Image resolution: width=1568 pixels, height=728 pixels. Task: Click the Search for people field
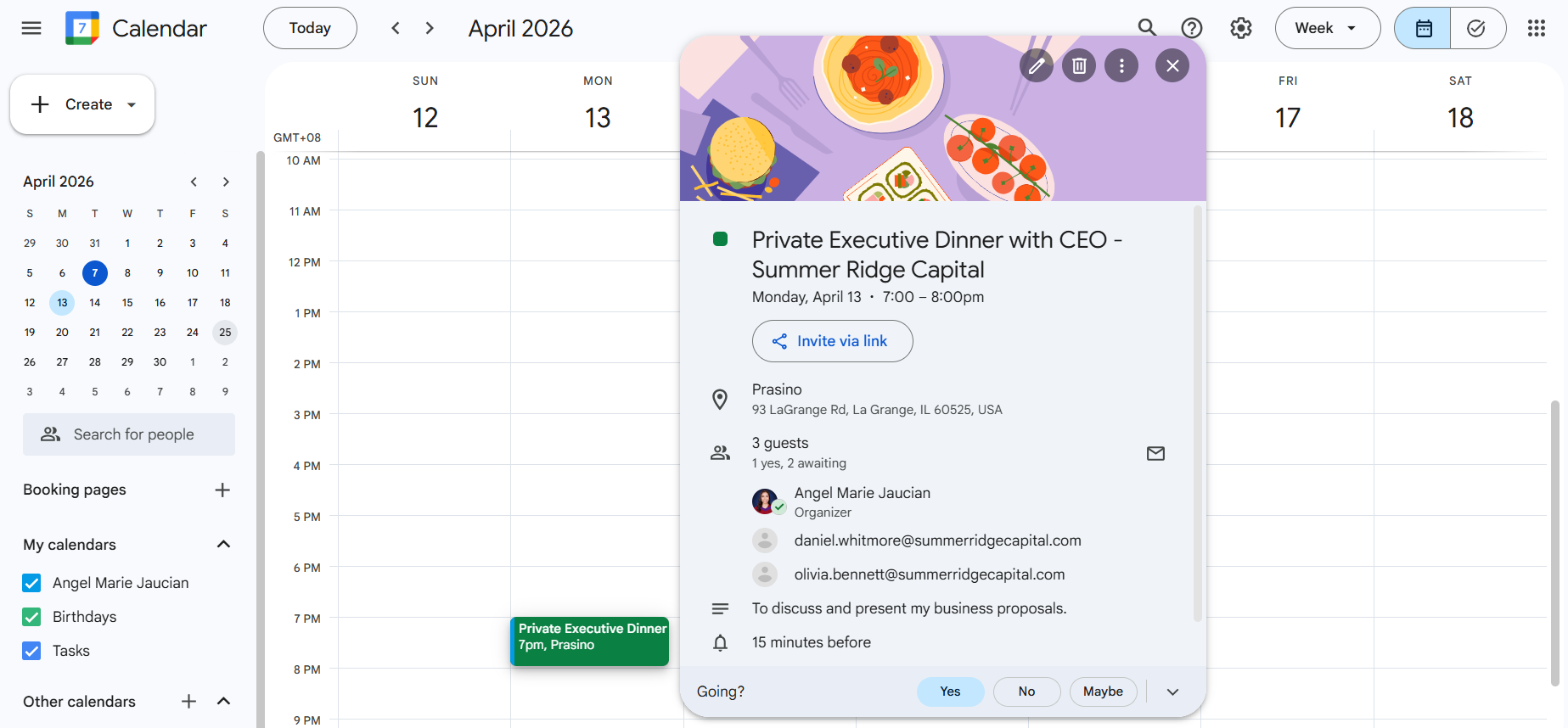click(129, 434)
